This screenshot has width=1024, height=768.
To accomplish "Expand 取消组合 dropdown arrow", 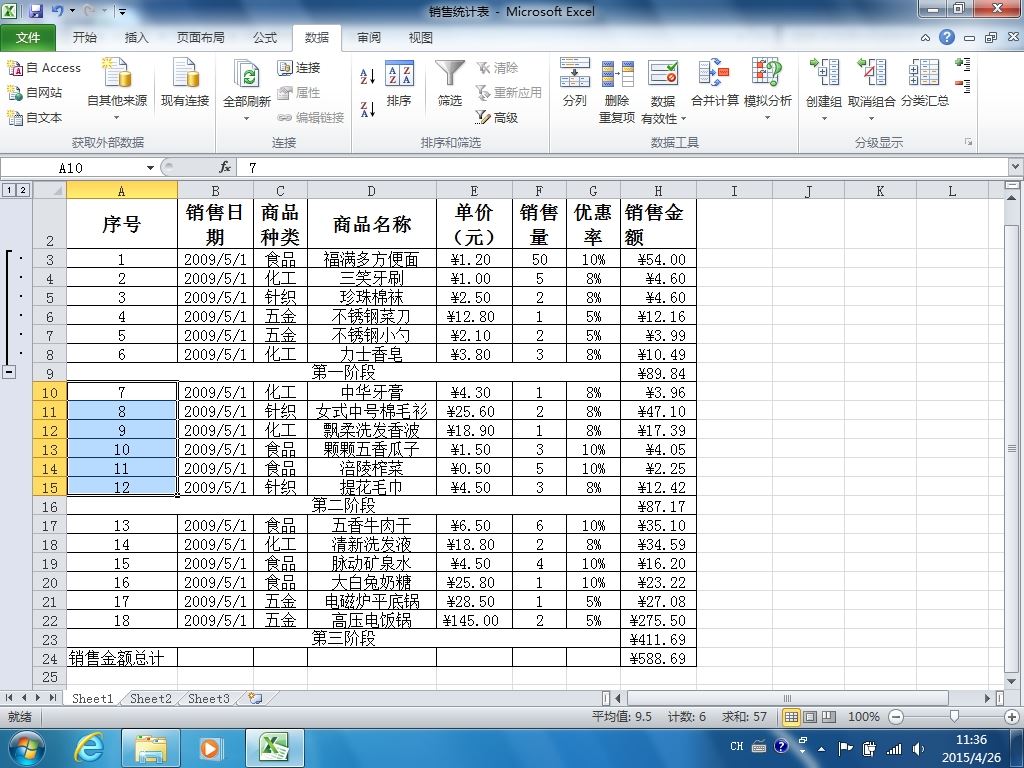I will click(872, 119).
